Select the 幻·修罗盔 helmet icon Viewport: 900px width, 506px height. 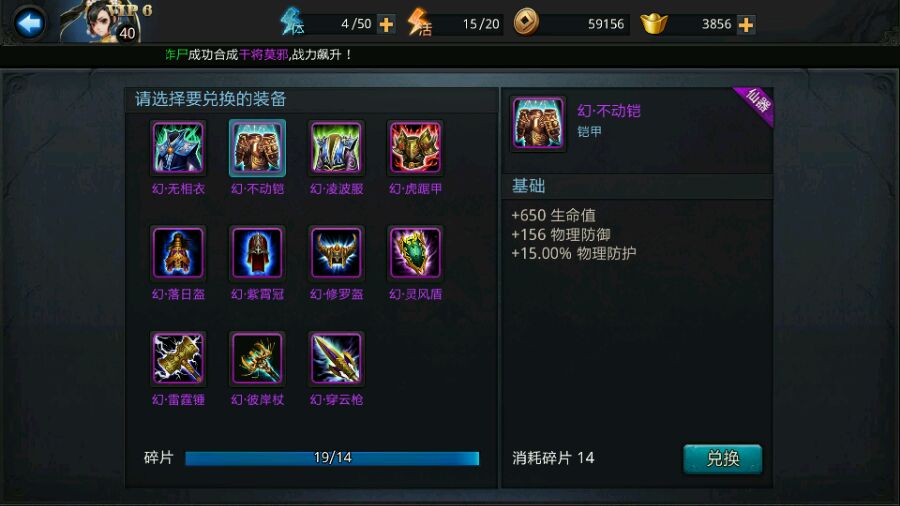click(336, 253)
